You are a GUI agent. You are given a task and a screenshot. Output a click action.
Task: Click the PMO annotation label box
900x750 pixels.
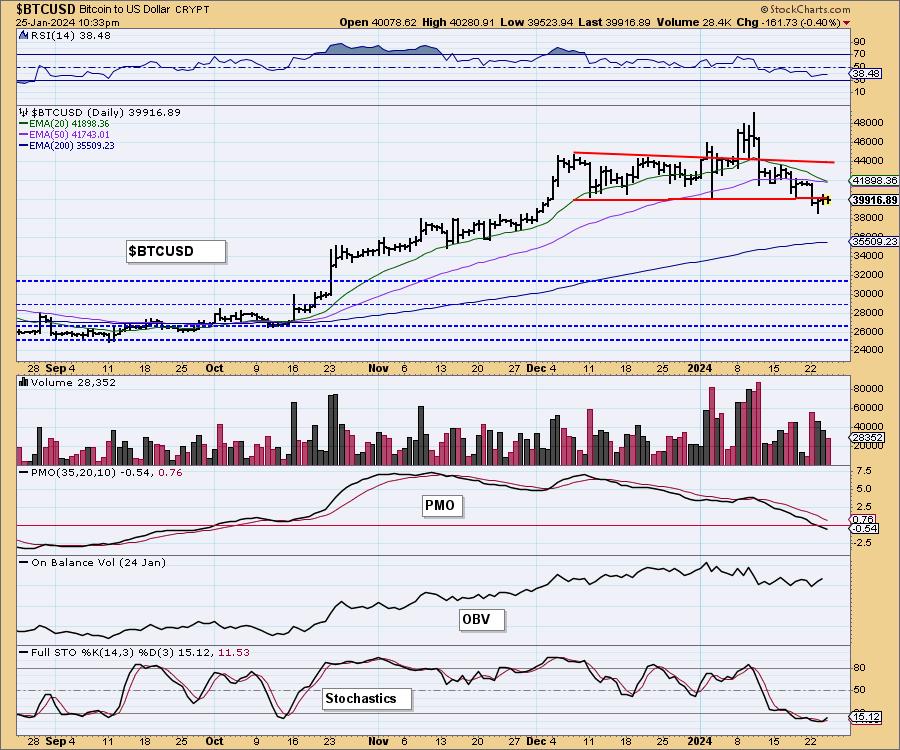442,505
